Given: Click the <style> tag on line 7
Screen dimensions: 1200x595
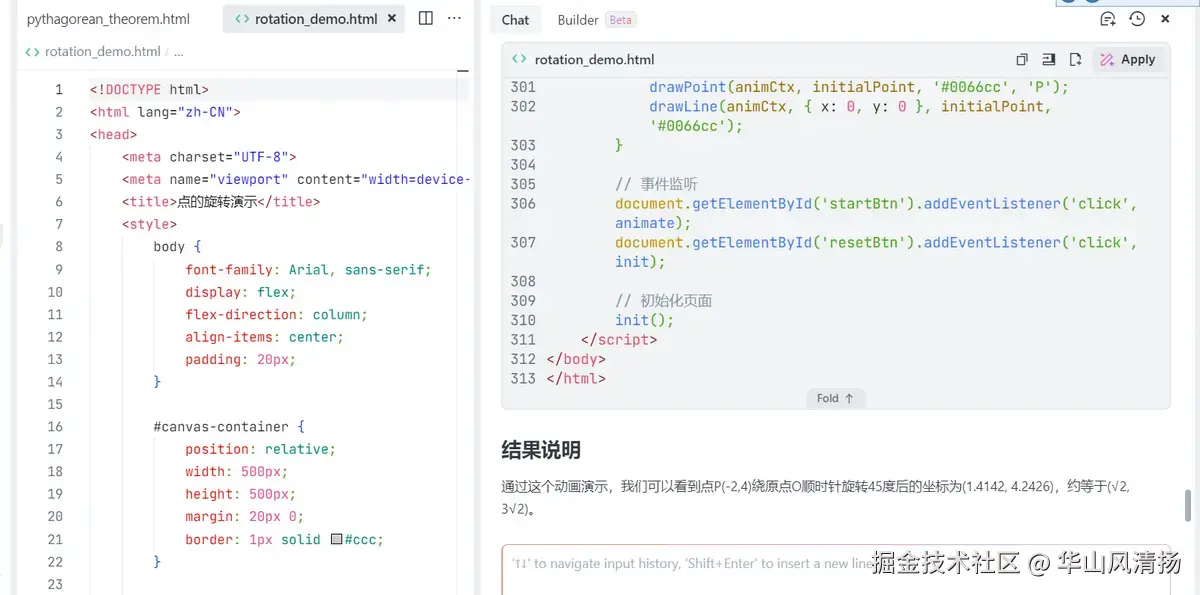Looking at the screenshot, I should 149,225.
